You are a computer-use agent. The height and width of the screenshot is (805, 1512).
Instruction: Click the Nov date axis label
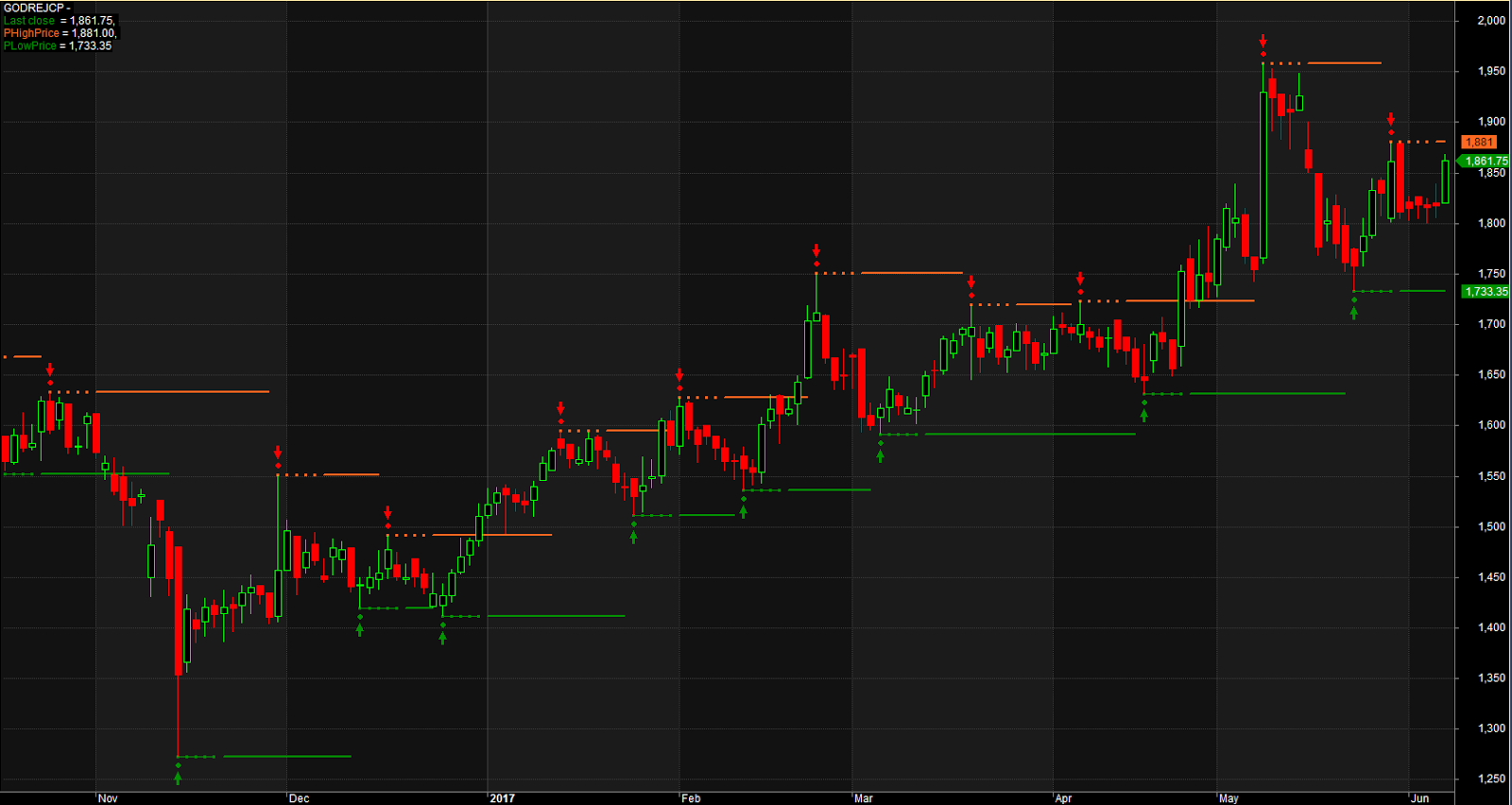[108, 798]
